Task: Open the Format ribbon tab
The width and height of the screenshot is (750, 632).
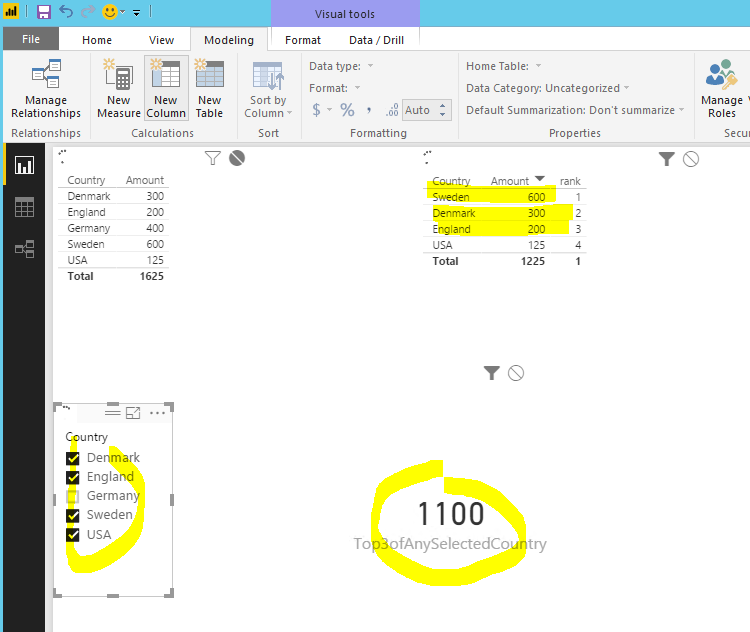Action: coord(303,40)
